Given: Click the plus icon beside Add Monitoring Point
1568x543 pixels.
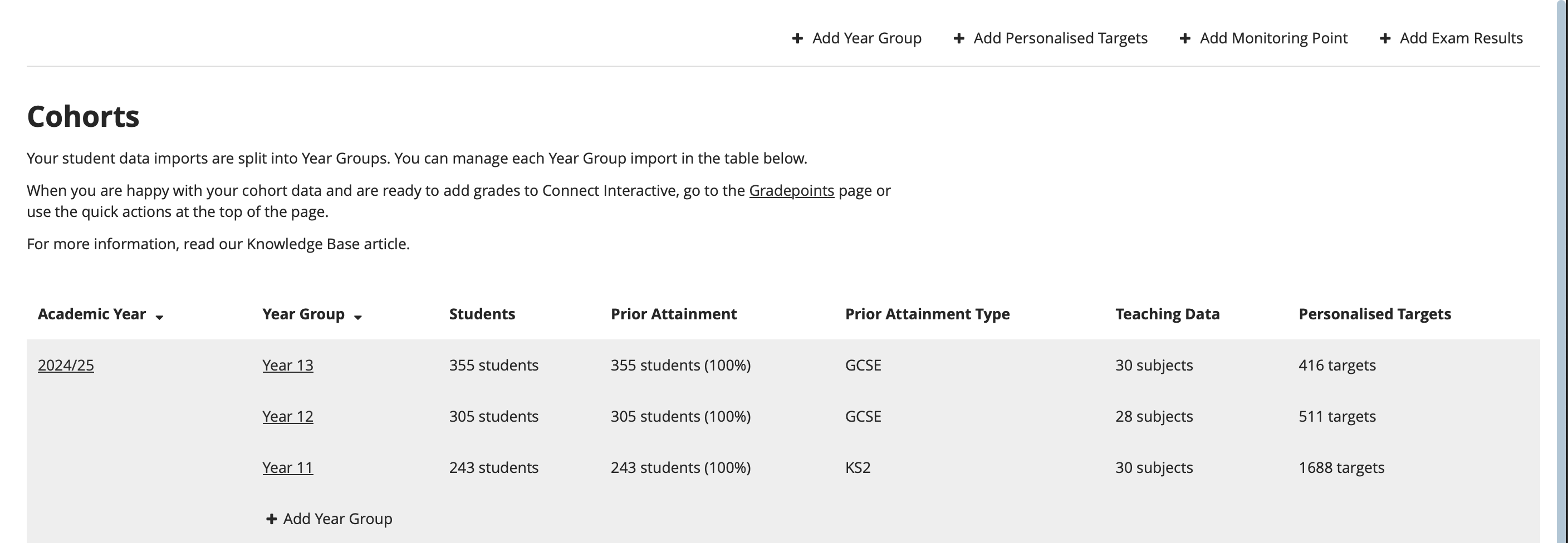Looking at the screenshot, I should point(1185,38).
